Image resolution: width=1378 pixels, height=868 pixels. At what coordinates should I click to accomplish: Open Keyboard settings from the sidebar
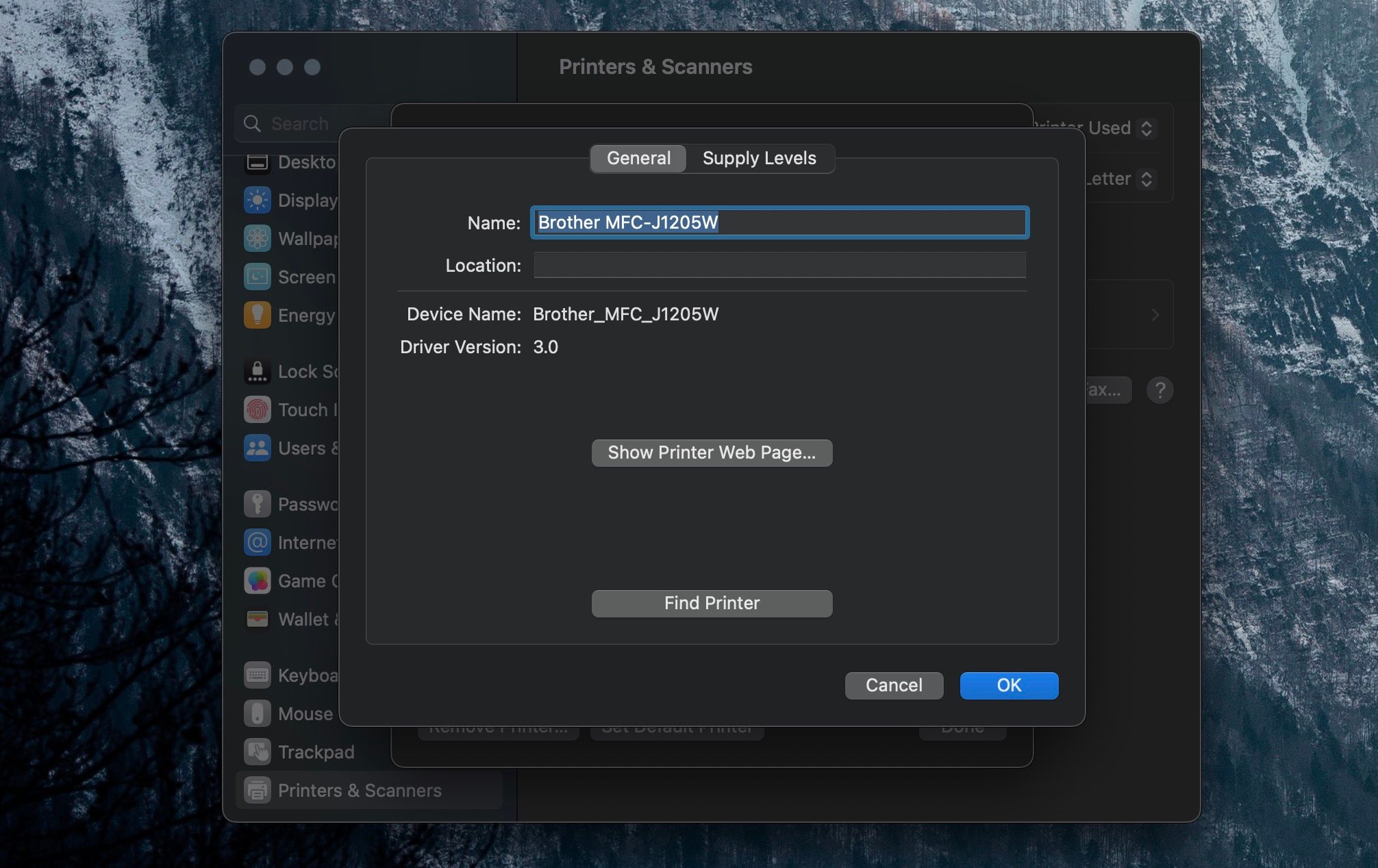(258, 674)
